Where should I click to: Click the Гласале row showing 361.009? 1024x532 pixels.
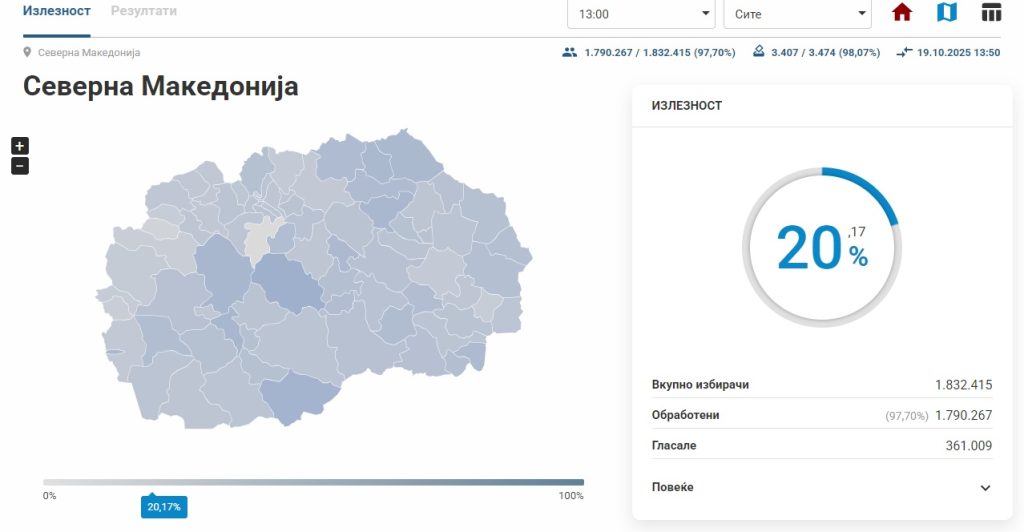821,445
